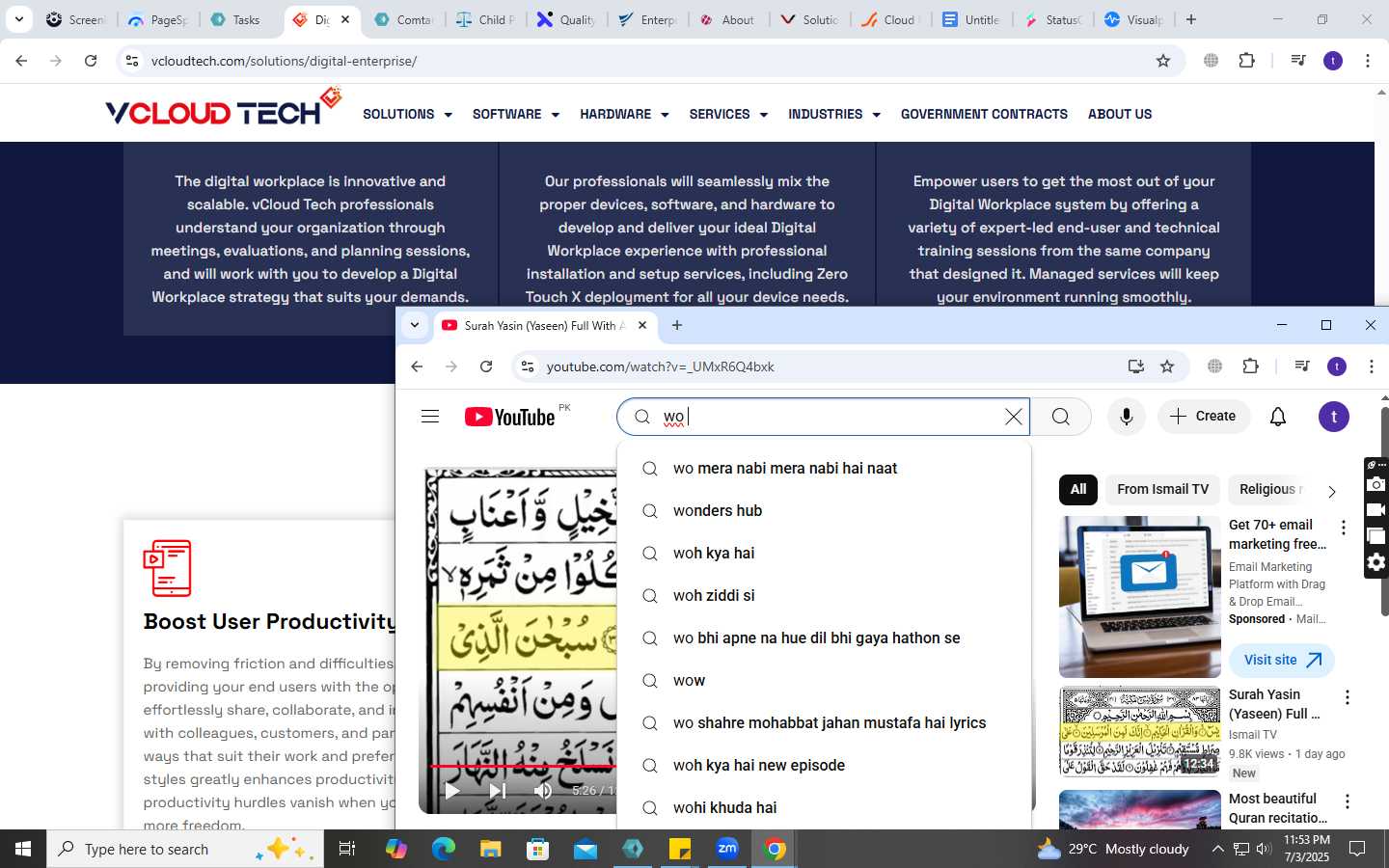This screenshot has height=868, width=1389.
Task: Open a new tab in YouTube window
Action: point(677,325)
